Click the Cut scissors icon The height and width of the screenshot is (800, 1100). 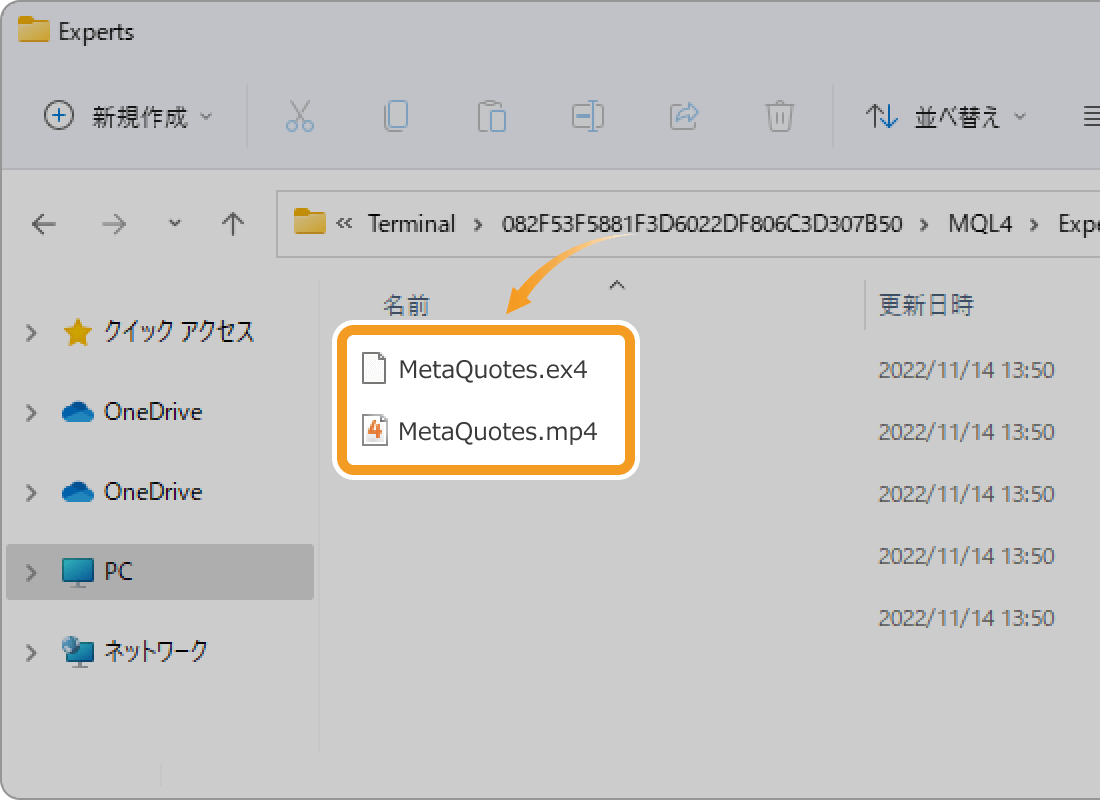point(300,116)
